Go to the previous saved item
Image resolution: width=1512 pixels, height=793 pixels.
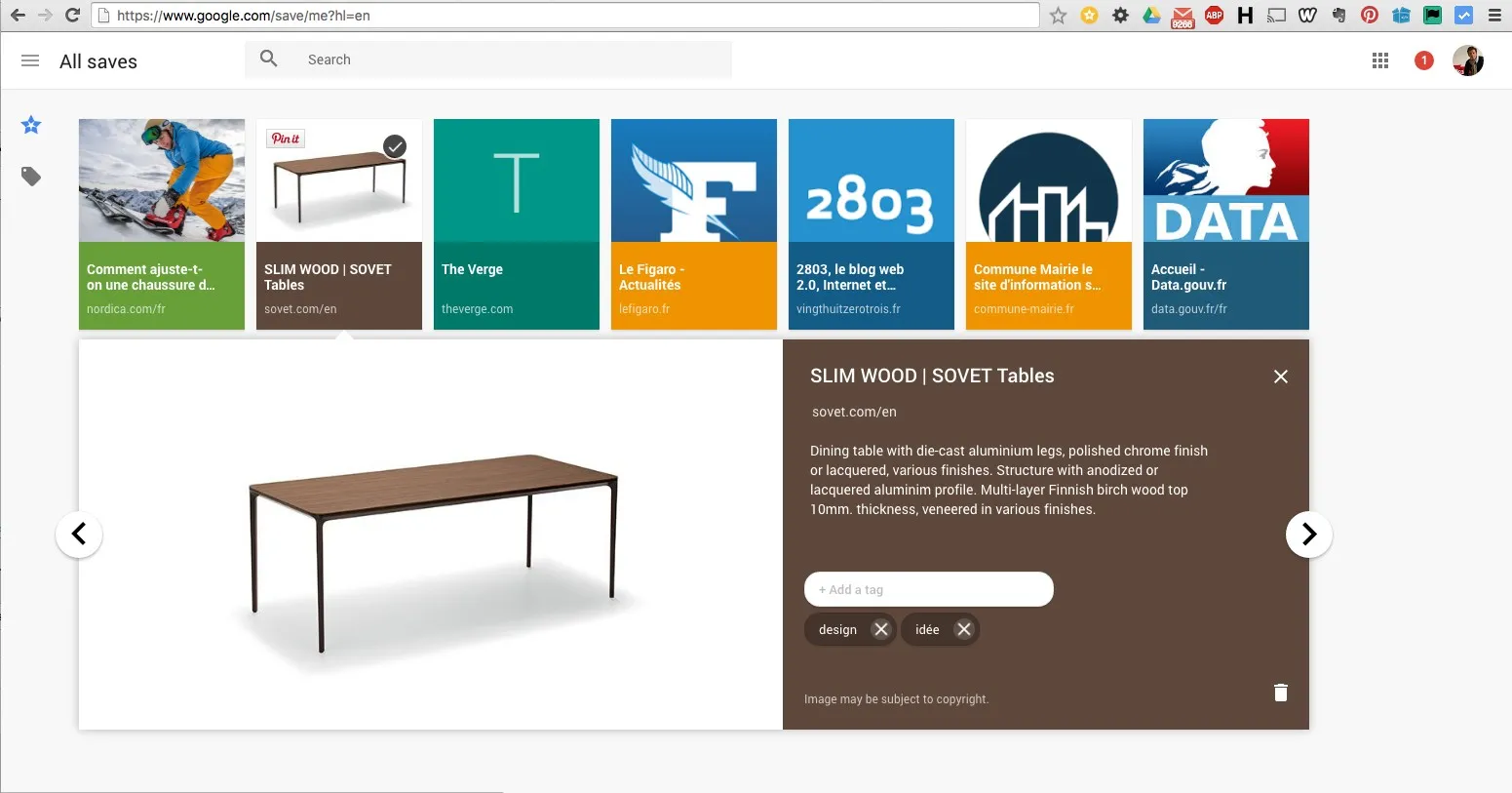click(79, 535)
